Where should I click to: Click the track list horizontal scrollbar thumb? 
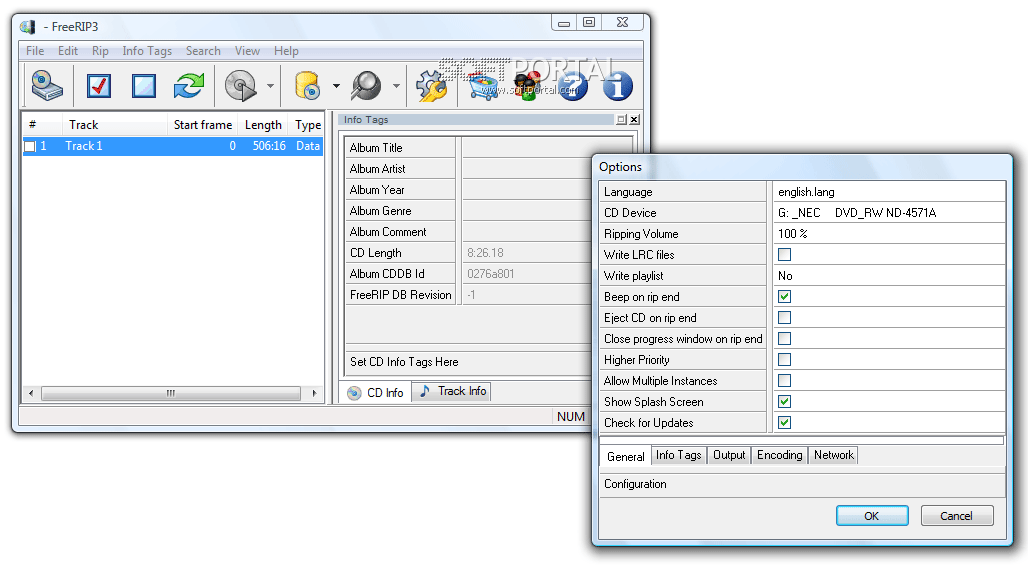[171, 393]
